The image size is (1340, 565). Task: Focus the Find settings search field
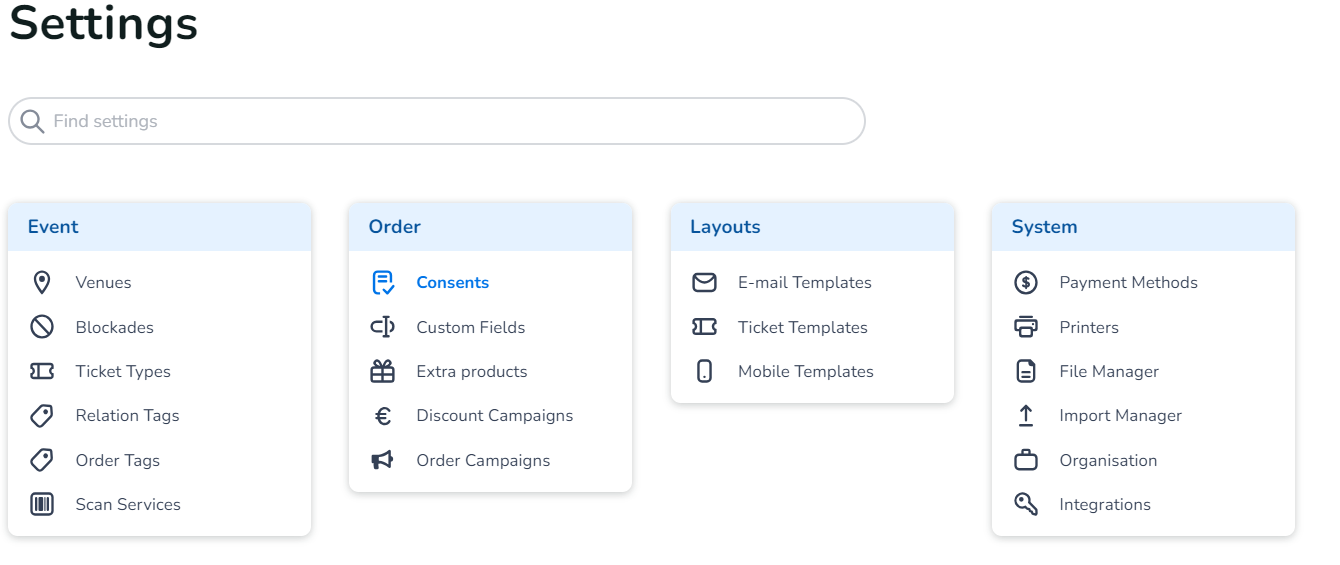pyautogui.click(x=450, y=121)
